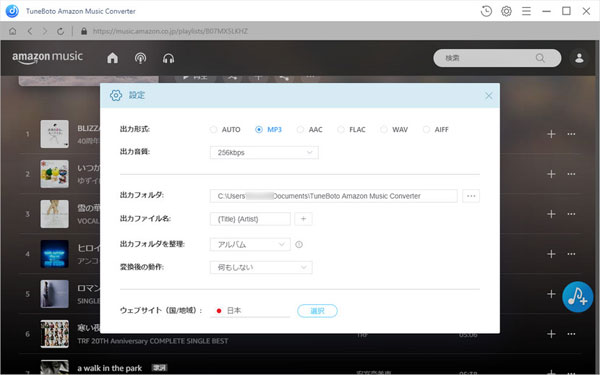Add track 5 with the plus icon
The image size is (600, 375).
pyautogui.click(x=551, y=294)
